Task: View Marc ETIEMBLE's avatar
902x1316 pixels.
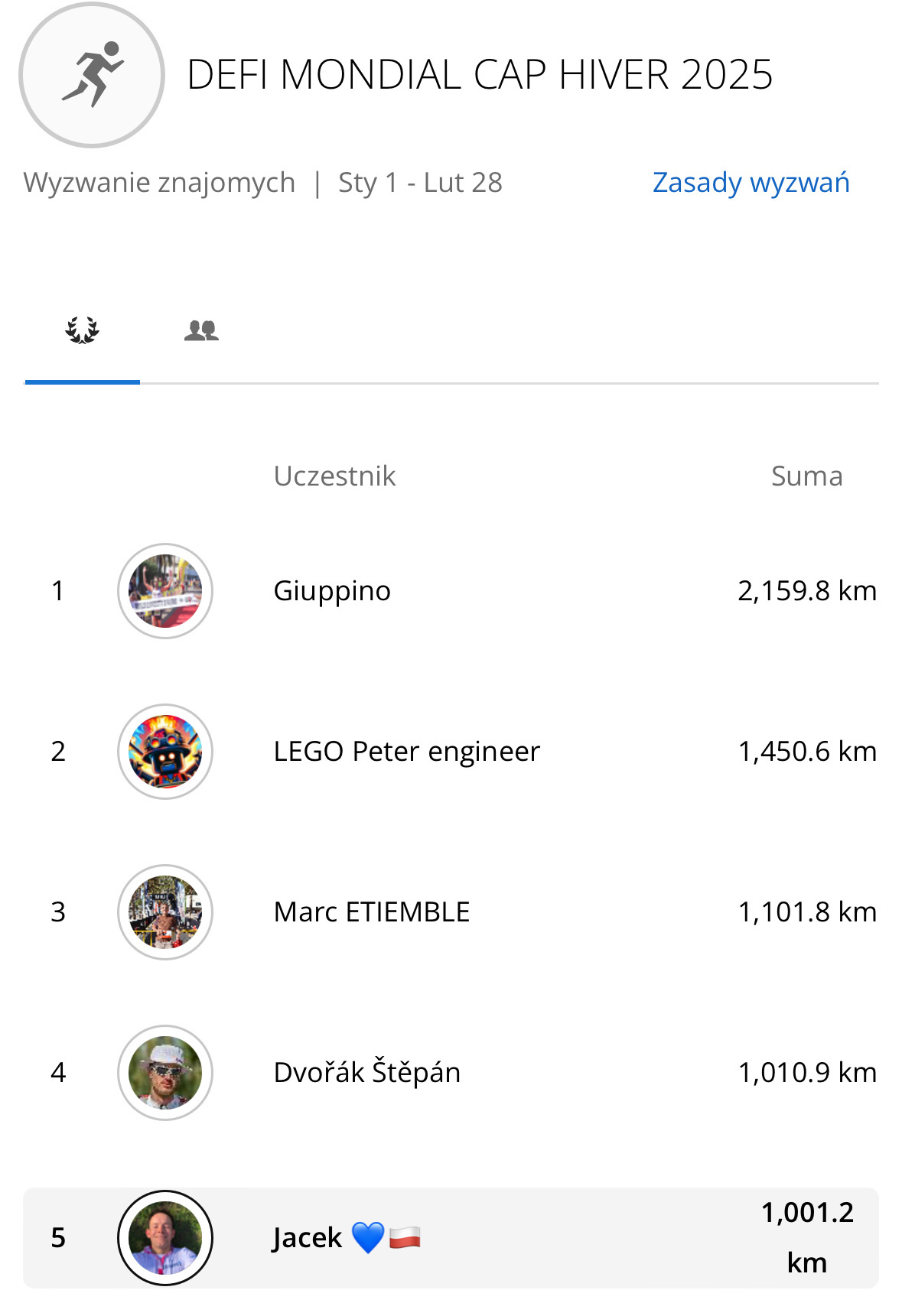Action: [165, 912]
